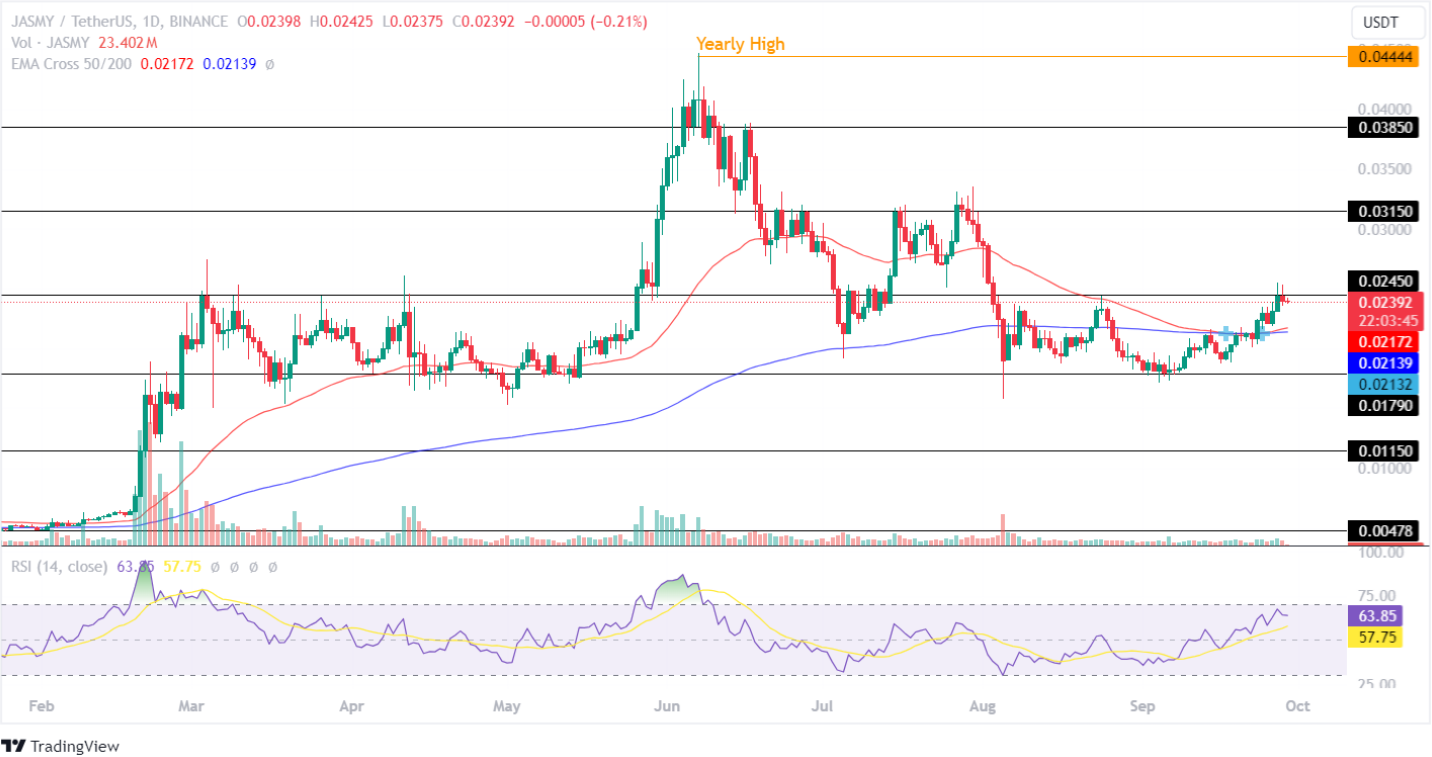Click the red 0.02172 value in EMA legend

pyautogui.click(x=166, y=64)
